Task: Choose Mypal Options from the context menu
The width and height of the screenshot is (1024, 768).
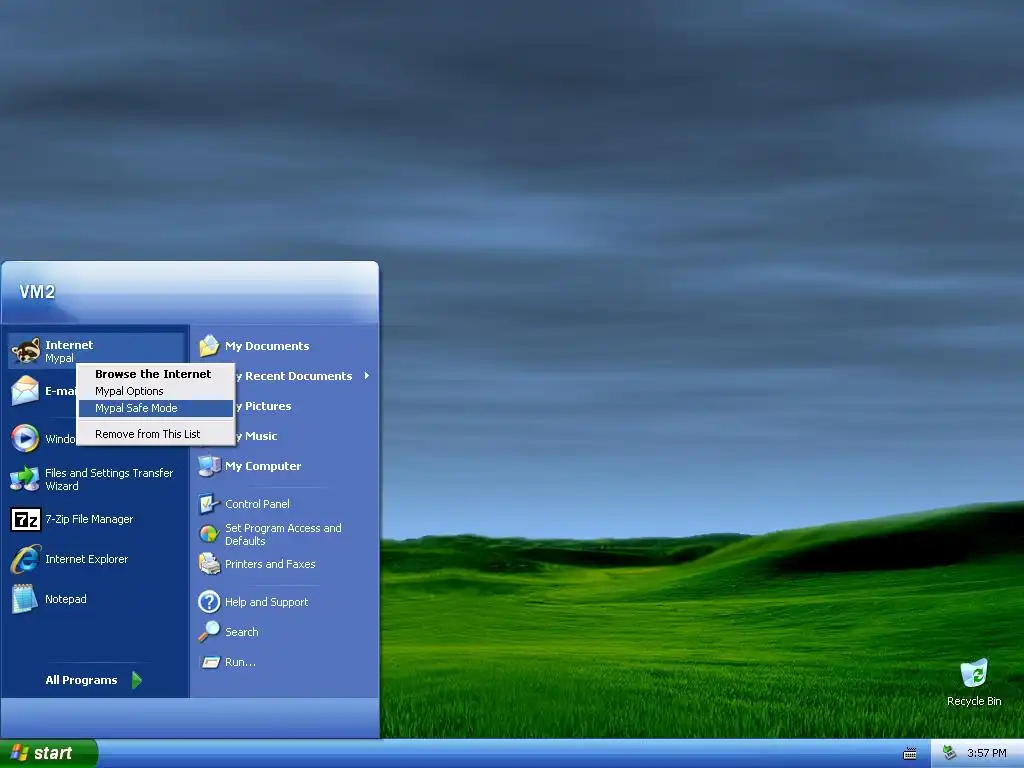Action: click(155, 391)
